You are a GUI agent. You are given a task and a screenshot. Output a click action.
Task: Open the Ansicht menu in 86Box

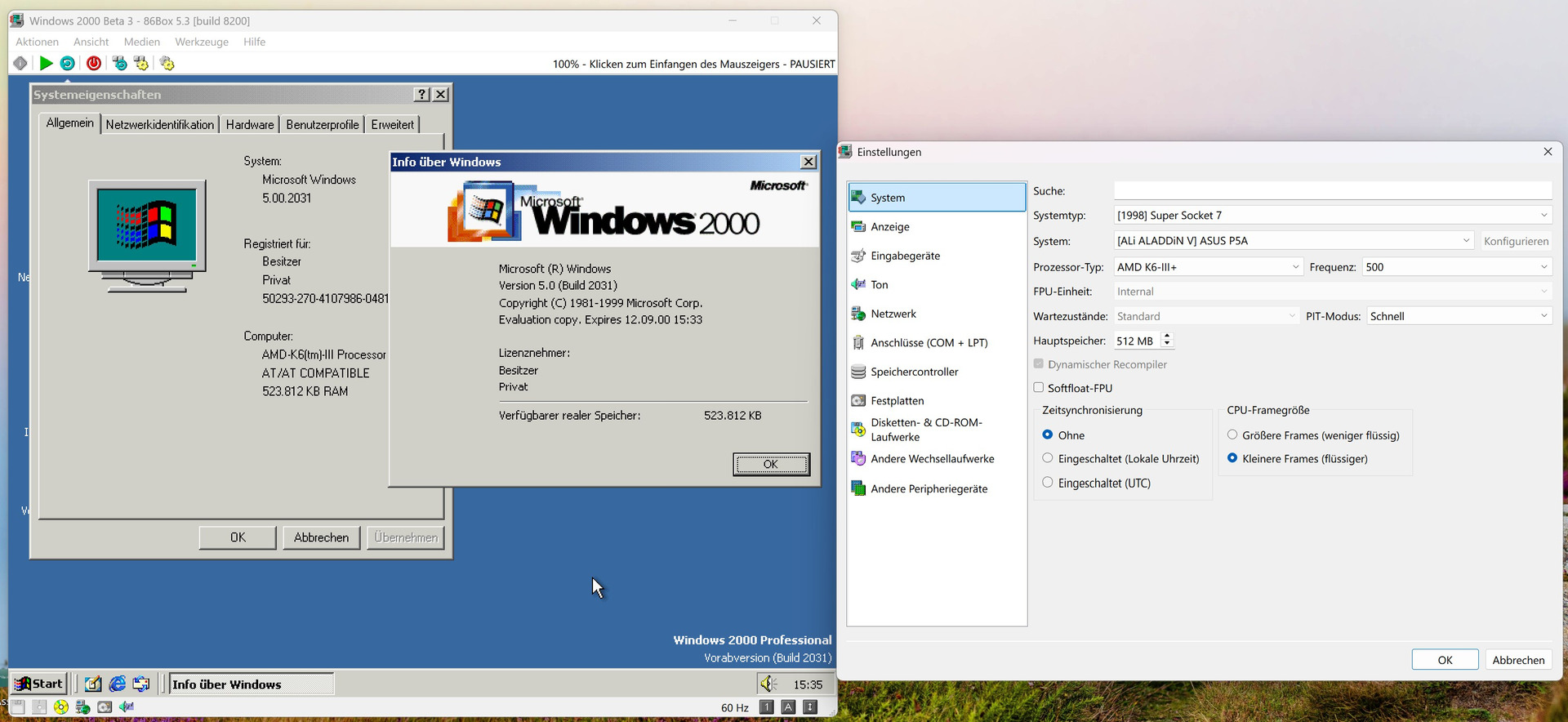click(x=91, y=42)
